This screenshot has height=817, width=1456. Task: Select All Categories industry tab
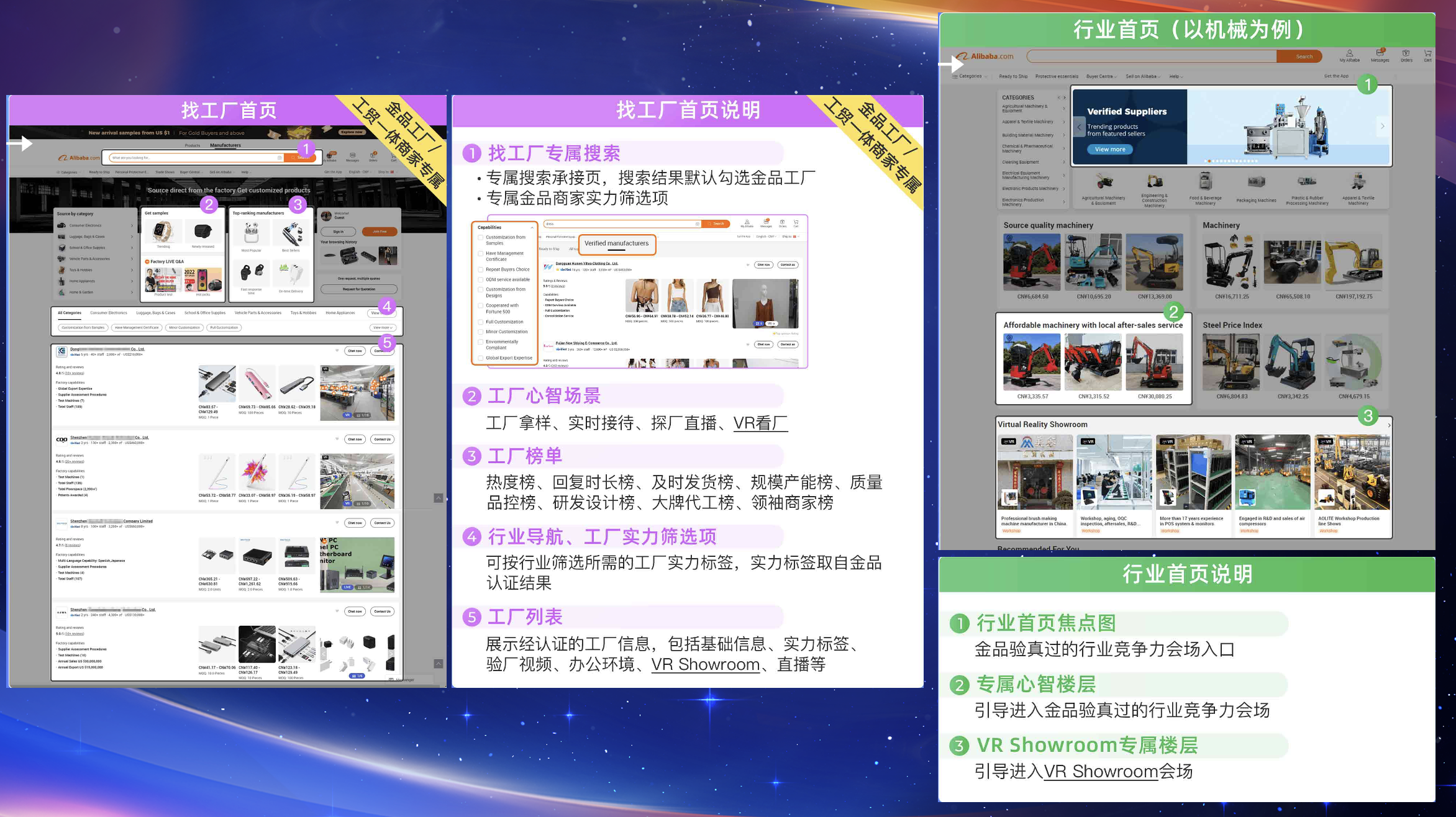pos(70,313)
